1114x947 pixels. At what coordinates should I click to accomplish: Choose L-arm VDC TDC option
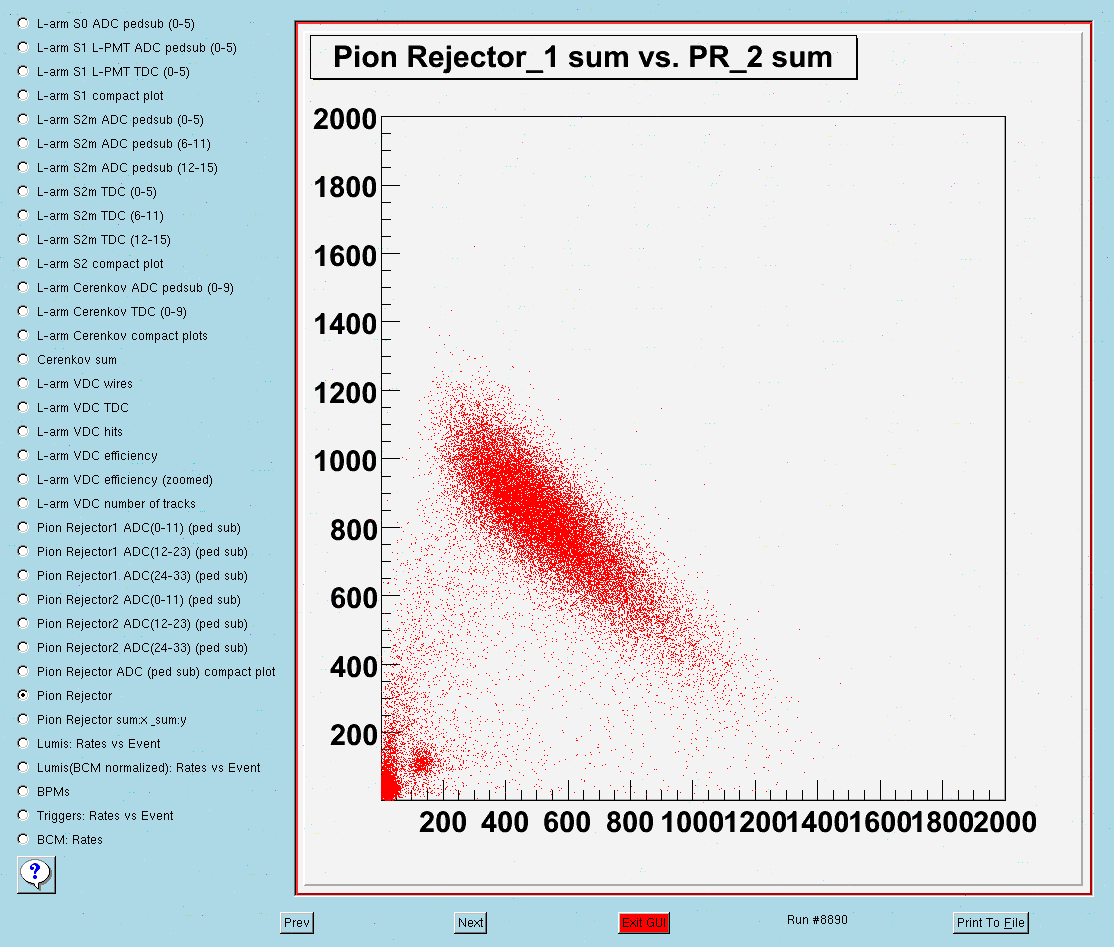(x=23, y=408)
